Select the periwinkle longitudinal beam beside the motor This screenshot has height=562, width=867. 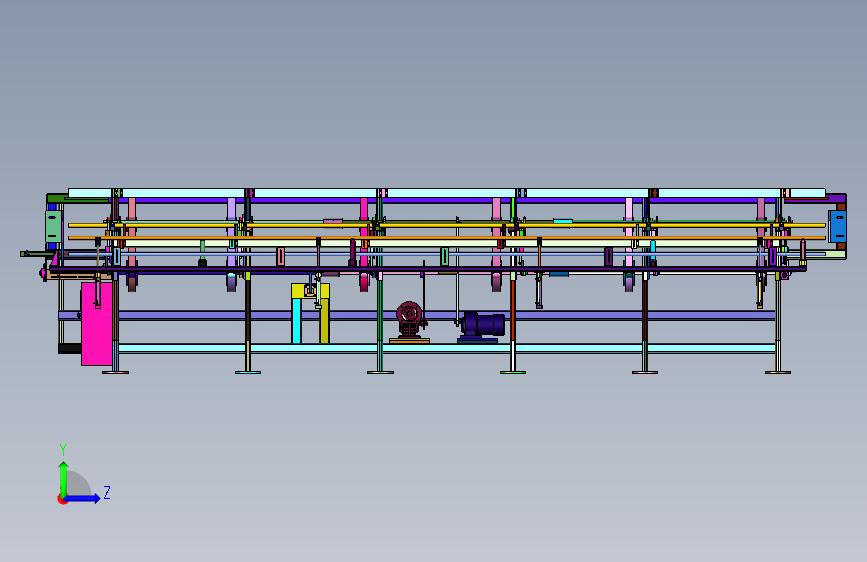tap(417, 315)
